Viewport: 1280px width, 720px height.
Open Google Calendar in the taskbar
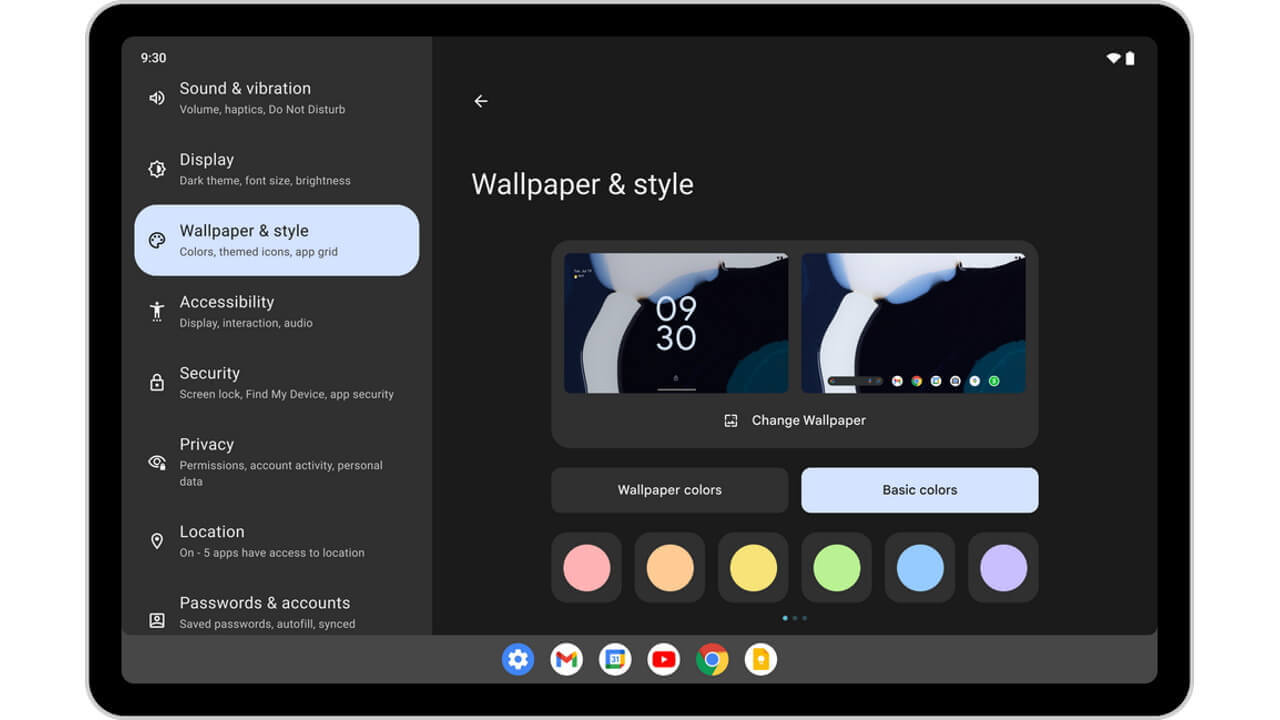point(615,660)
